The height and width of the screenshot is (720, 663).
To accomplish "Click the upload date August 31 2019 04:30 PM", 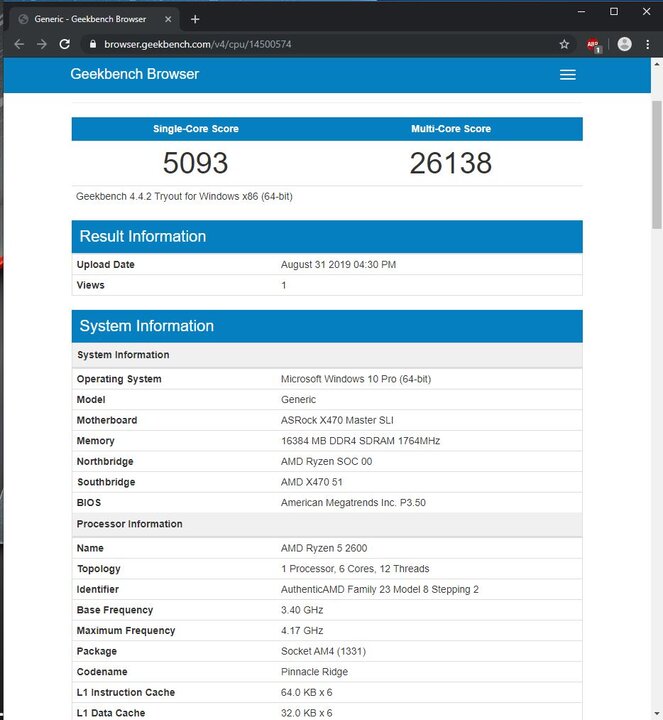I will pos(338,264).
